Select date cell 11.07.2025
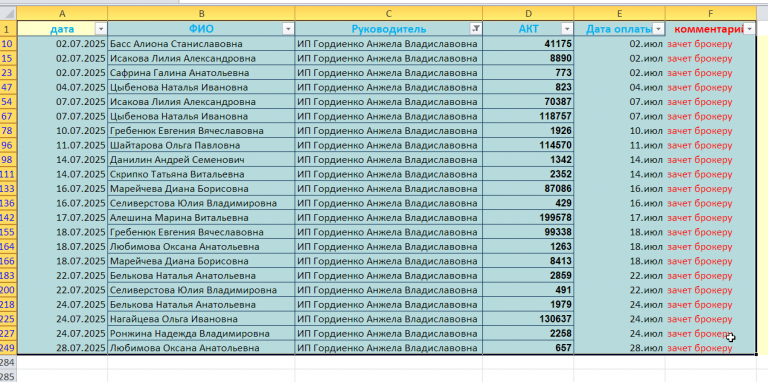768x382 pixels. 62,145
